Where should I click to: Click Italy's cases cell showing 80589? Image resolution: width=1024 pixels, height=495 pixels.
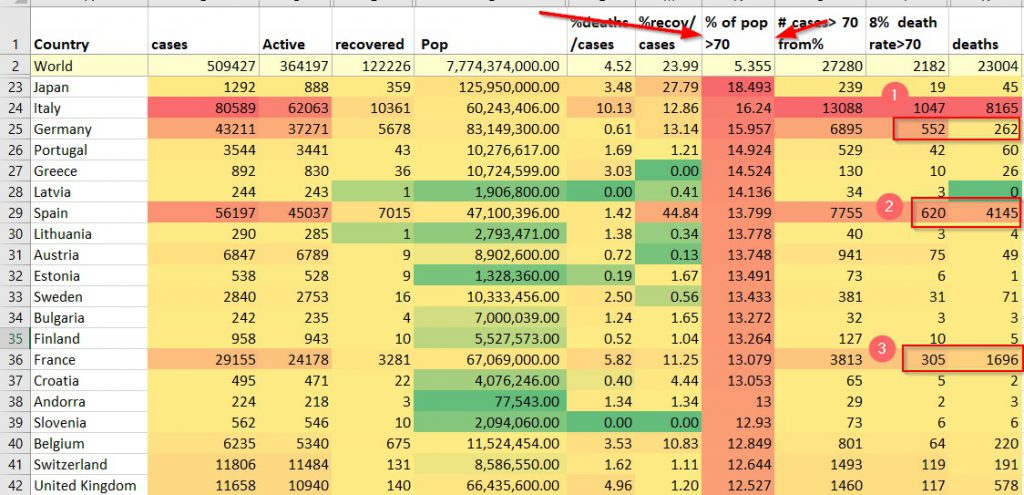(203, 108)
